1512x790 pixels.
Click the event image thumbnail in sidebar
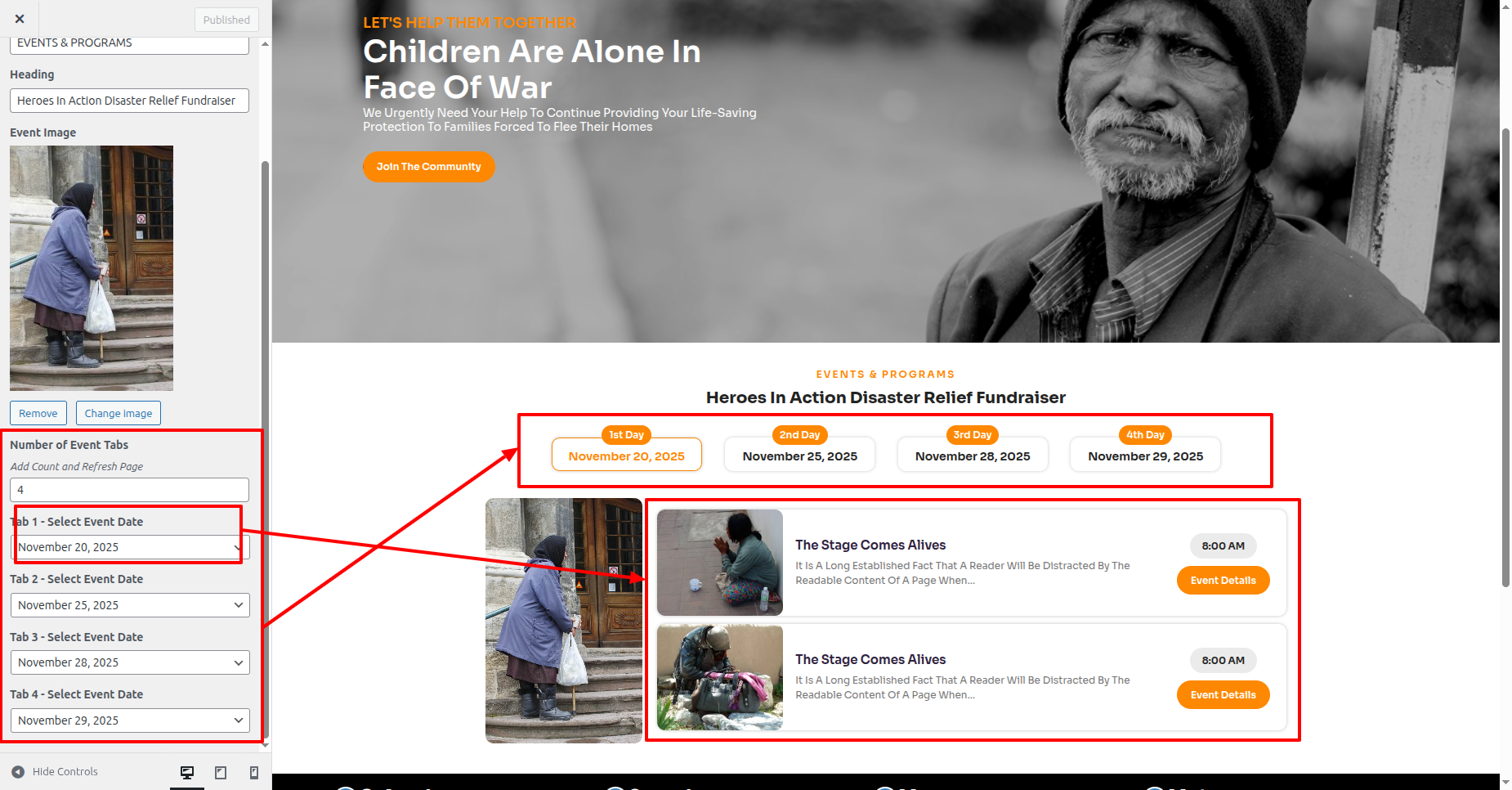point(92,268)
